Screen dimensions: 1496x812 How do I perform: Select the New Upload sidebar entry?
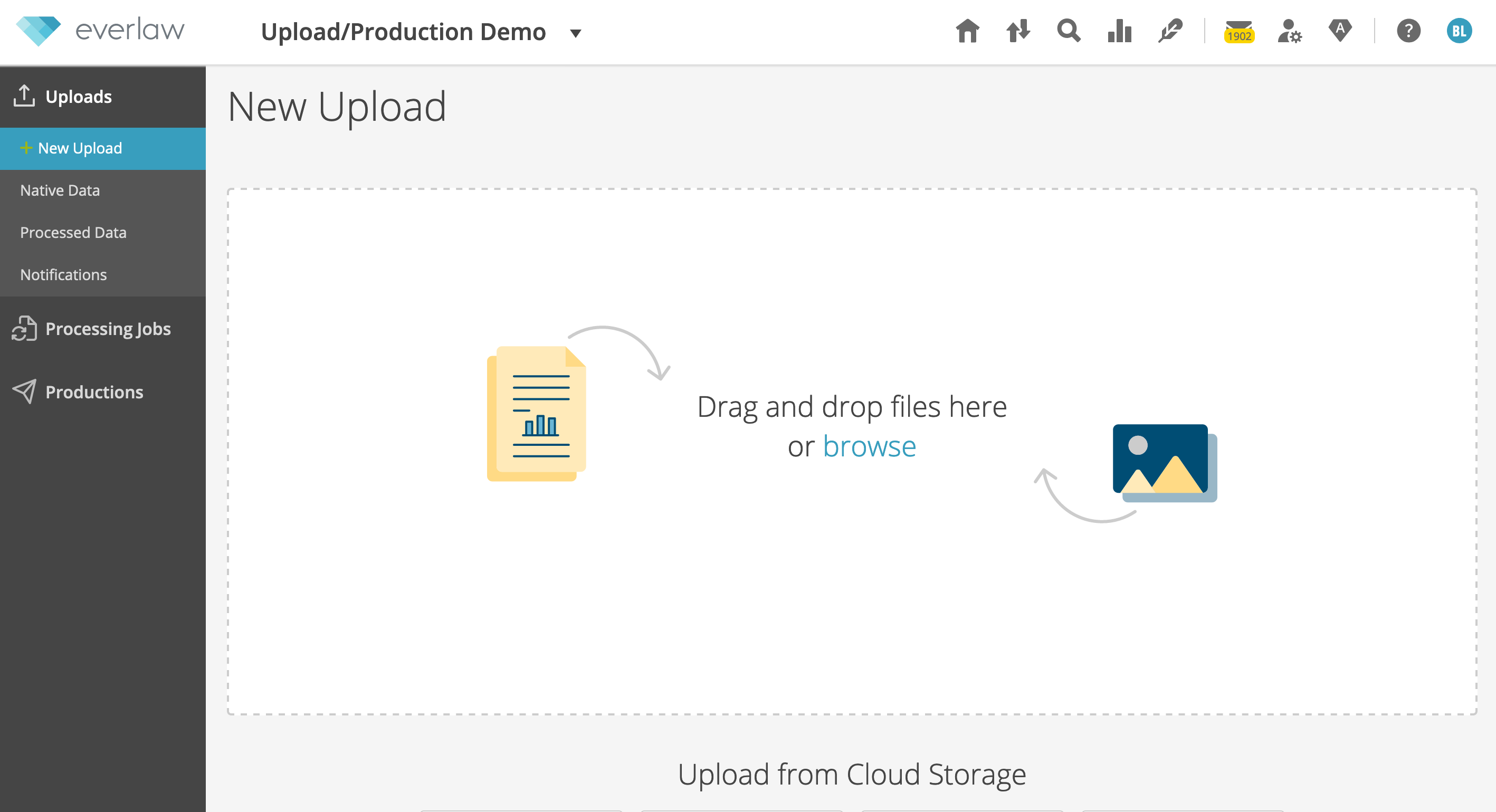click(x=80, y=148)
